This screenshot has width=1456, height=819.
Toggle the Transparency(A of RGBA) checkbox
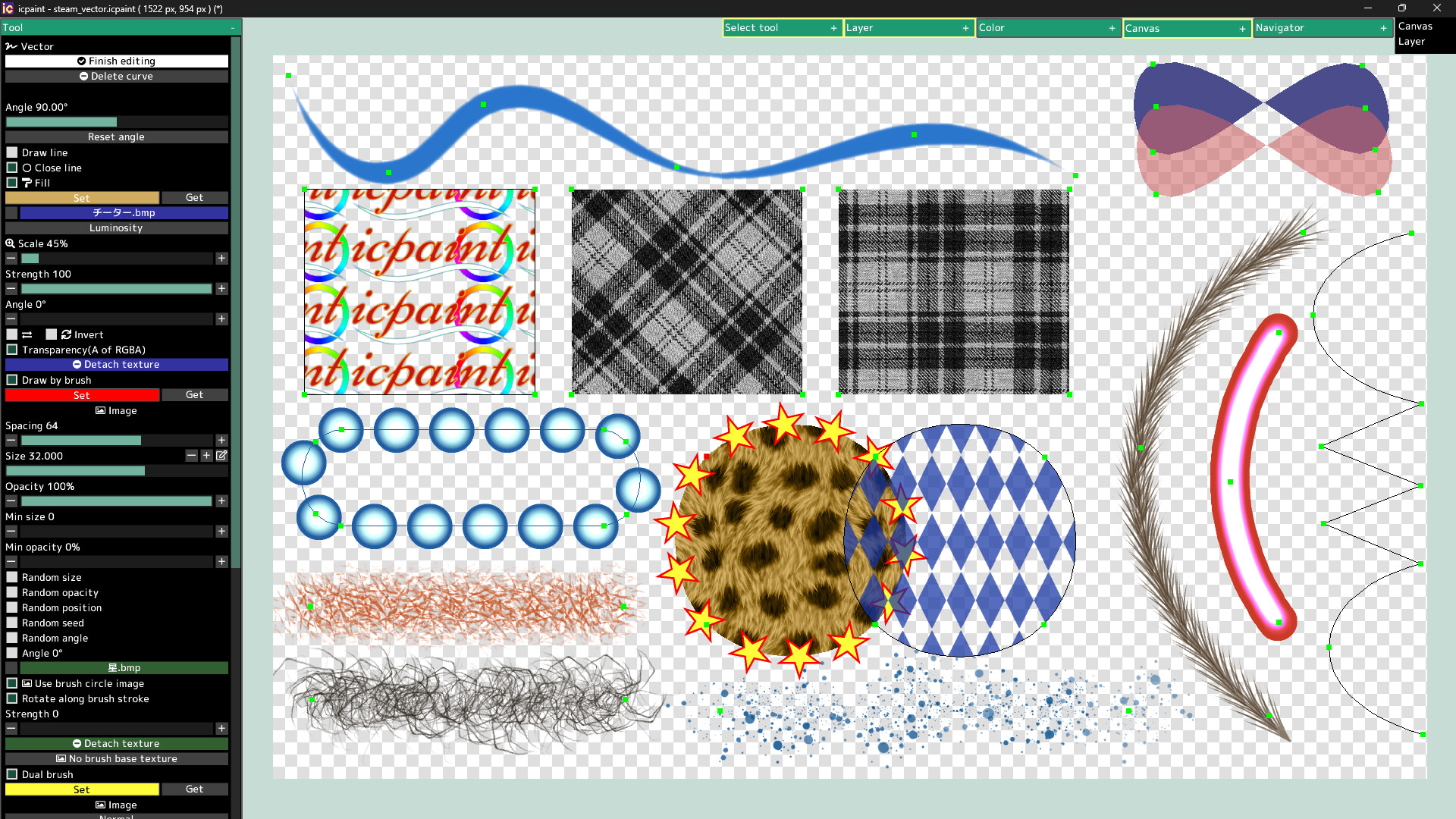tap(12, 350)
